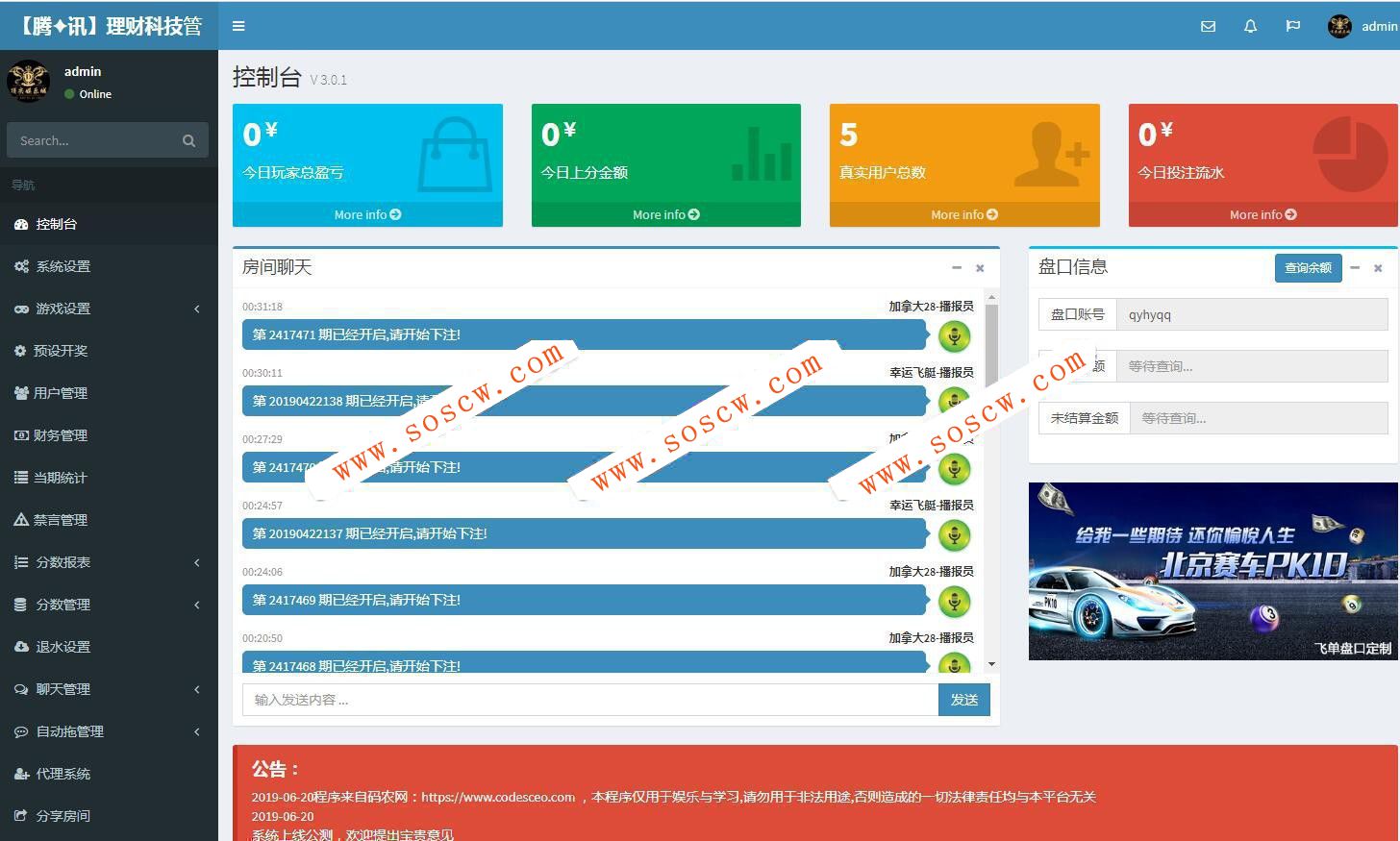Click the 腾讯理财科技管 logo title
This screenshot has width=1400, height=841.
point(109,26)
